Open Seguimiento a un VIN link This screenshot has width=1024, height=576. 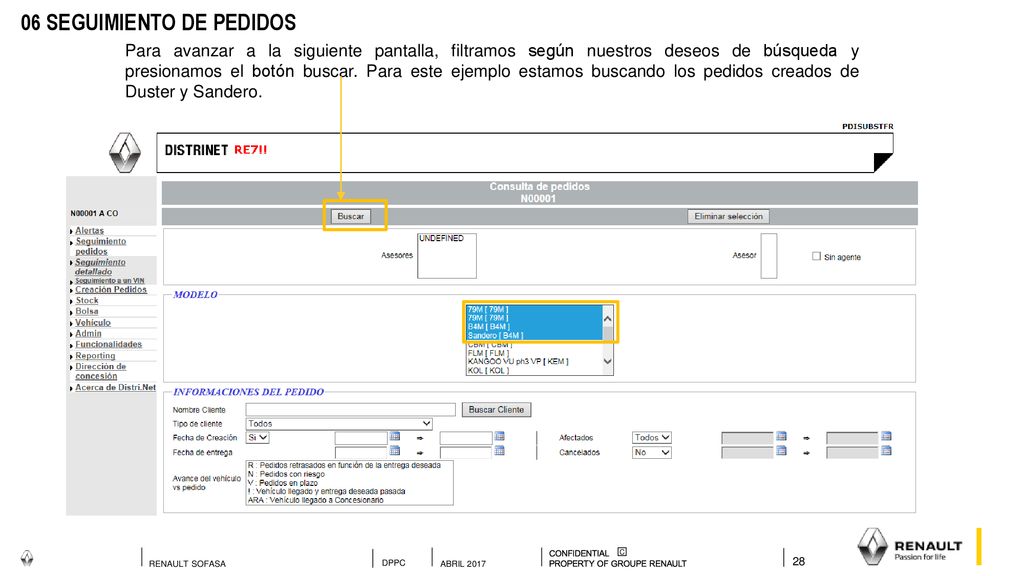[x=110, y=281]
